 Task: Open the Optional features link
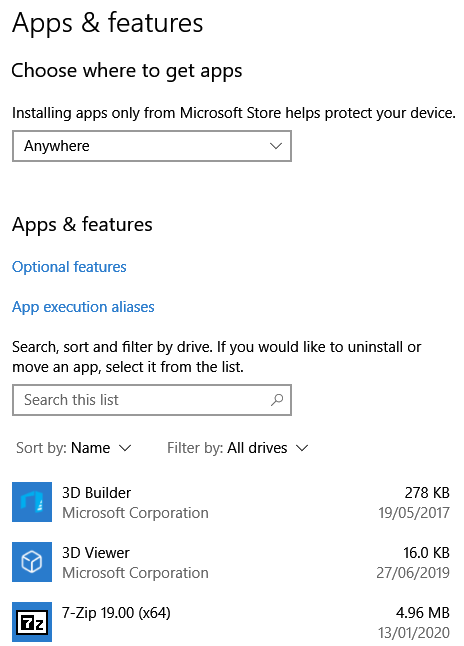[69, 267]
